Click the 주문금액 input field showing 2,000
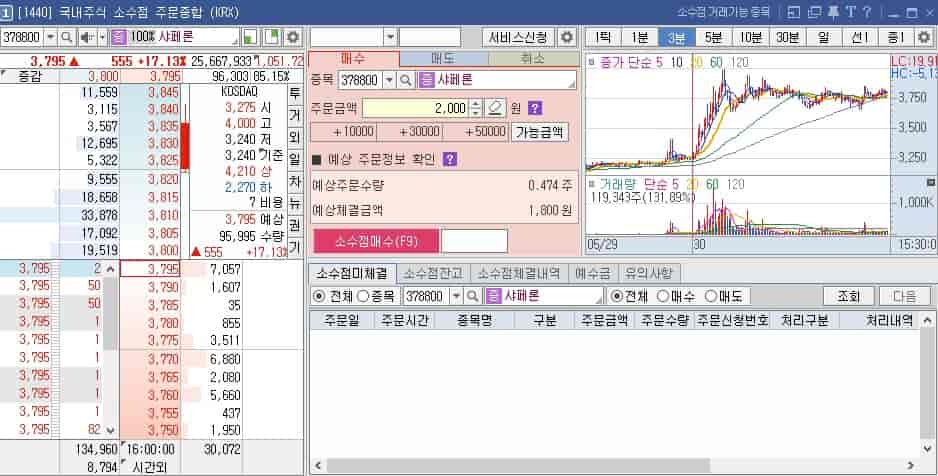The width and height of the screenshot is (938, 476). (415, 108)
